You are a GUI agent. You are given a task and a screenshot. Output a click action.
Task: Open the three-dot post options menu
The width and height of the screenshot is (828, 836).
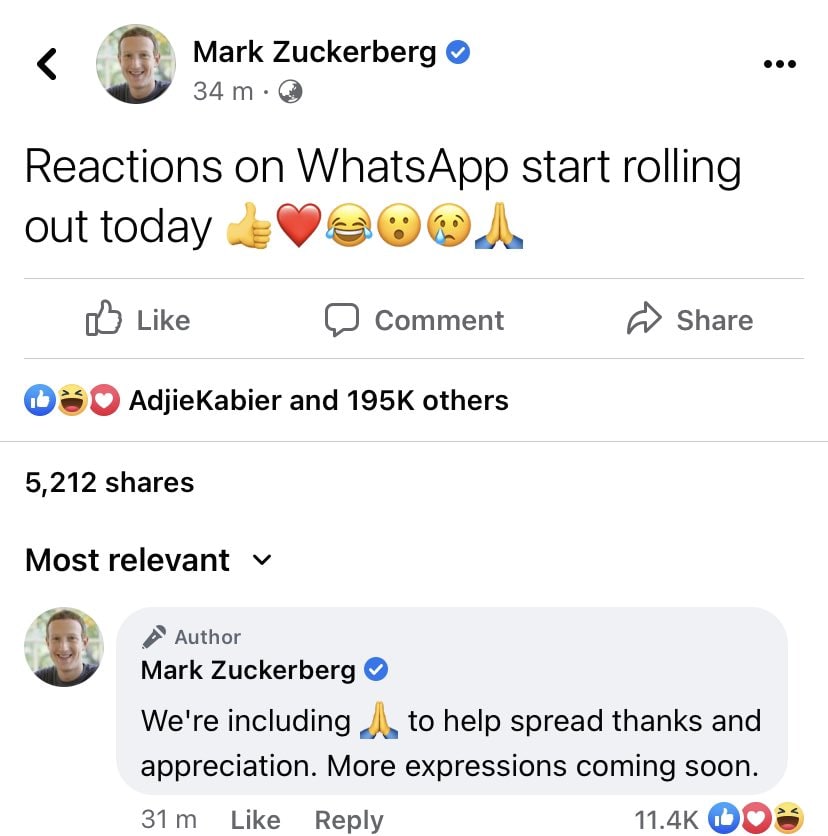pos(779,64)
